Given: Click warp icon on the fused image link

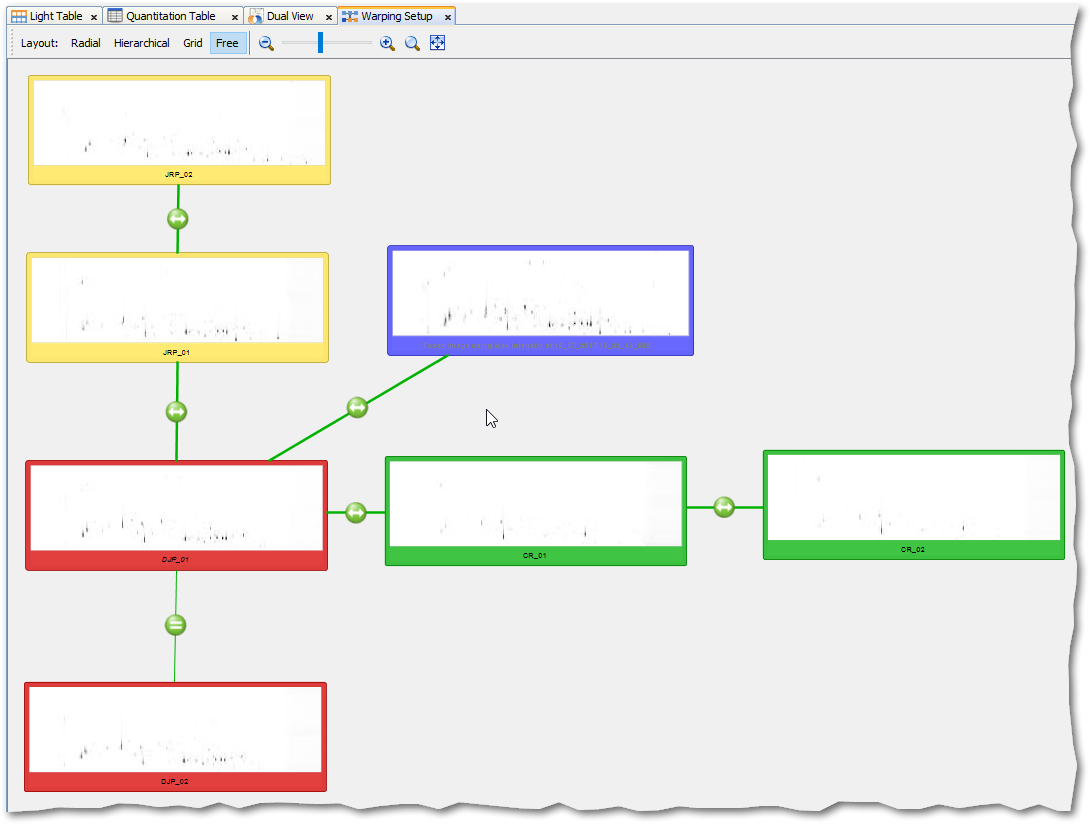Looking at the screenshot, I should point(357,407).
